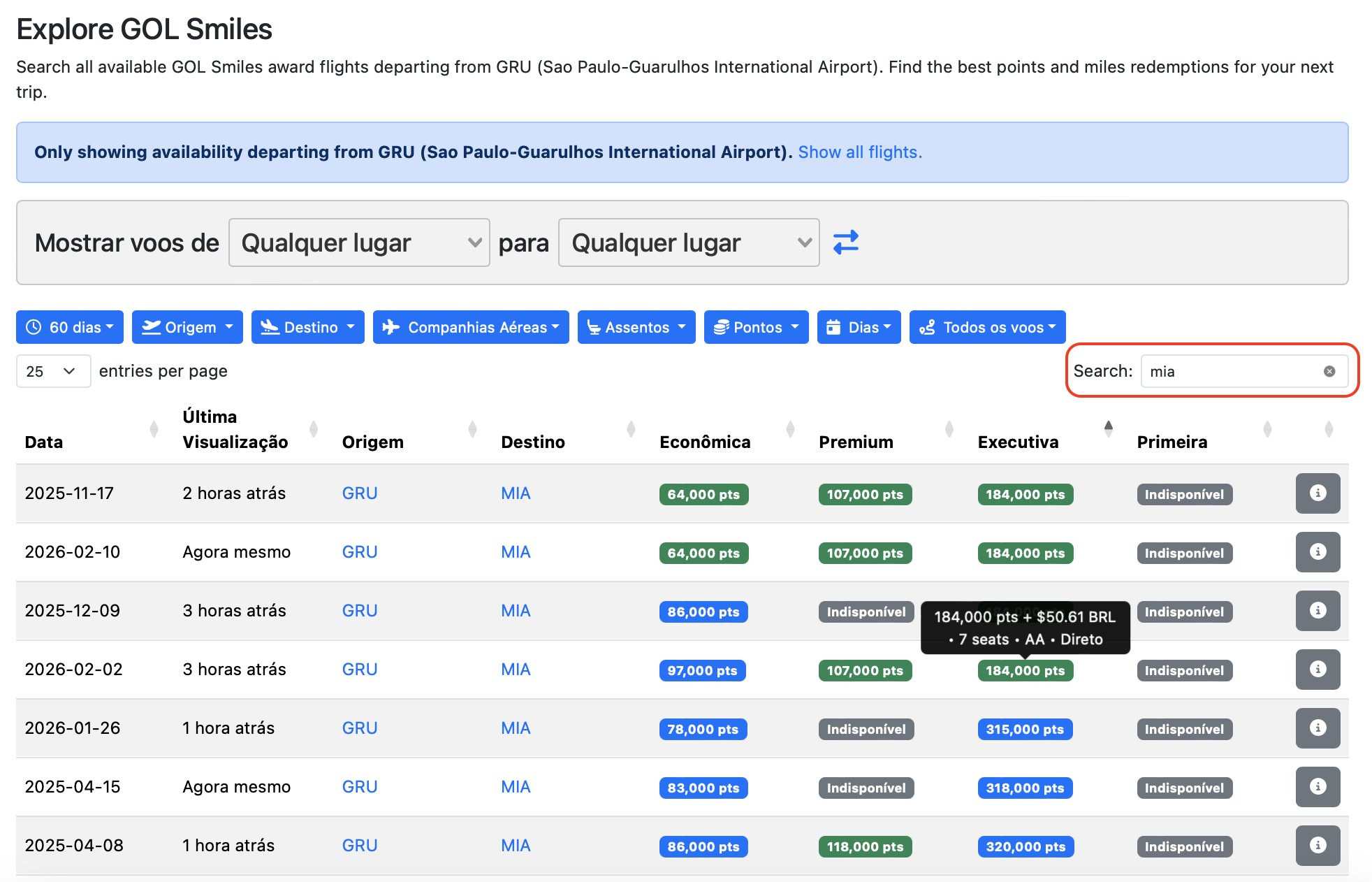Sort by Primeira column arrows
The height and width of the screenshot is (882, 1372).
tap(1267, 429)
